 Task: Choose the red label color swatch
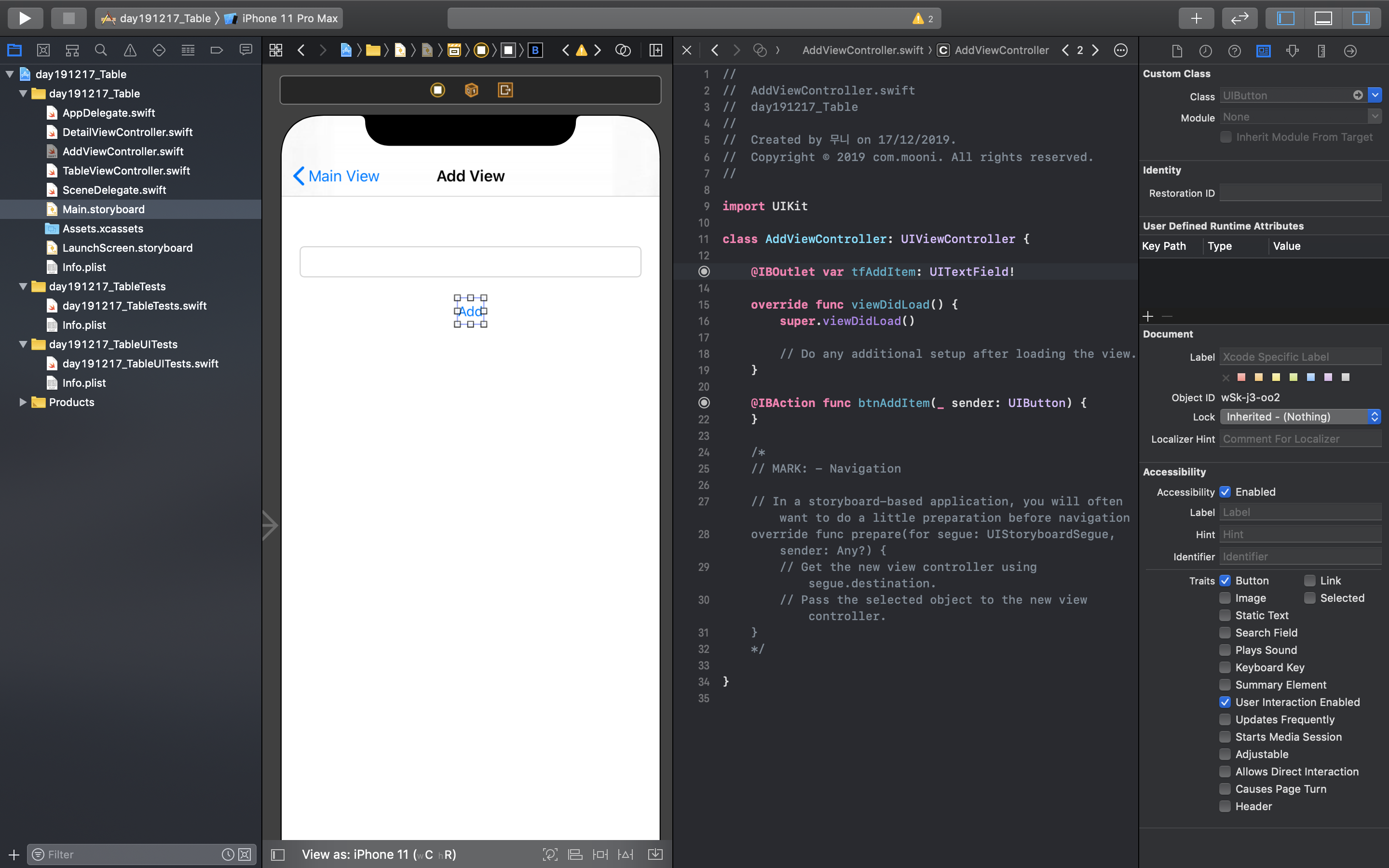pos(1241,377)
